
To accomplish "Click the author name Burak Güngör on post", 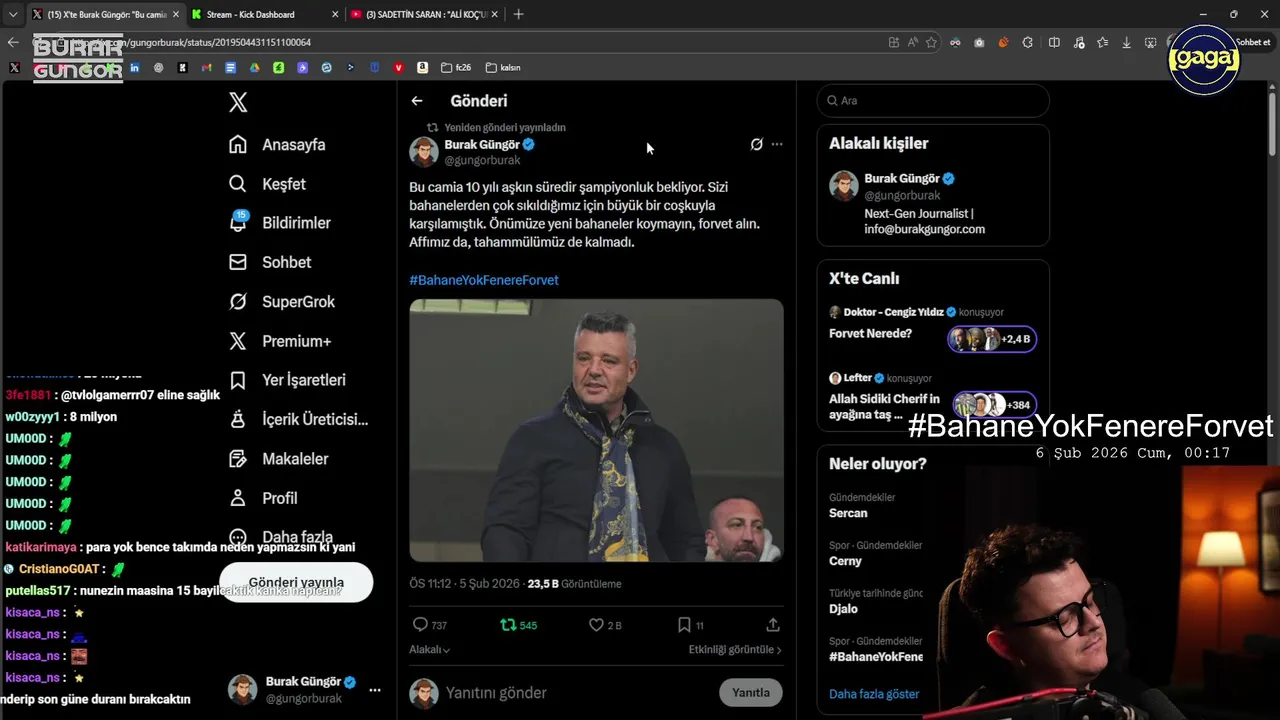I will (482, 145).
